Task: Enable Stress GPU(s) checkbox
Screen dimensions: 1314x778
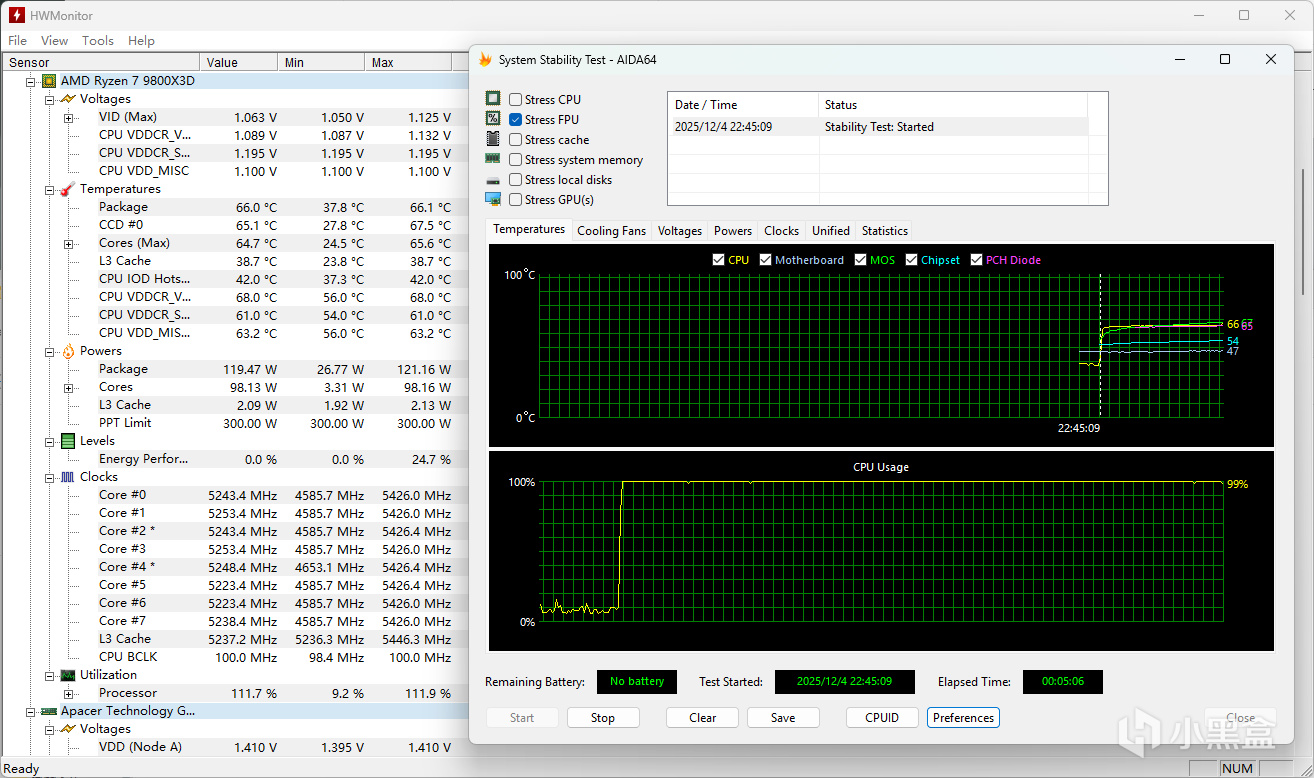Action: click(x=515, y=199)
